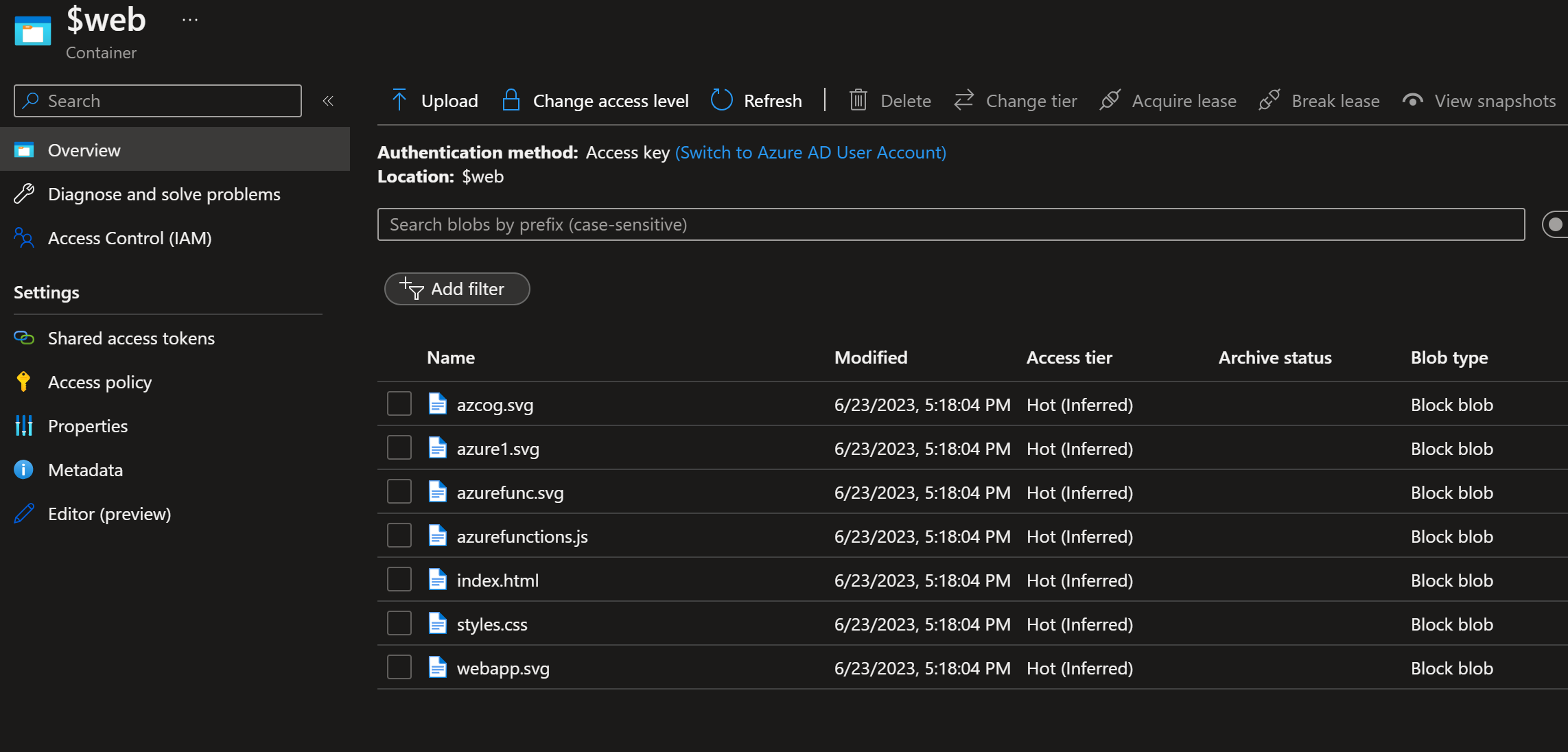Tick the azurefunc.svg checkbox
This screenshot has height=752, width=1568.
pos(399,491)
